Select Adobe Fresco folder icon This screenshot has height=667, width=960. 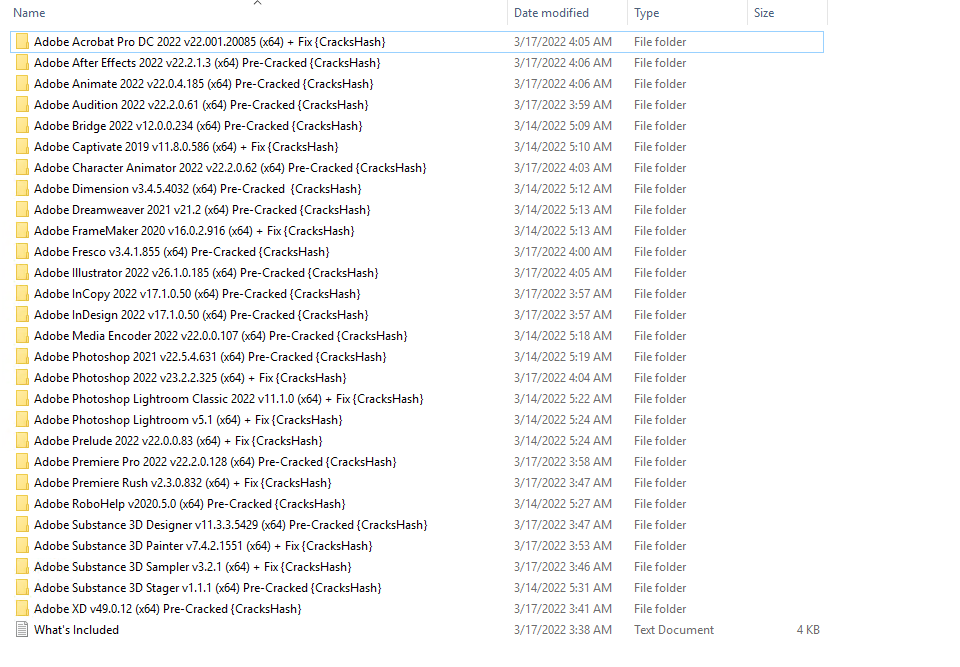[22, 252]
